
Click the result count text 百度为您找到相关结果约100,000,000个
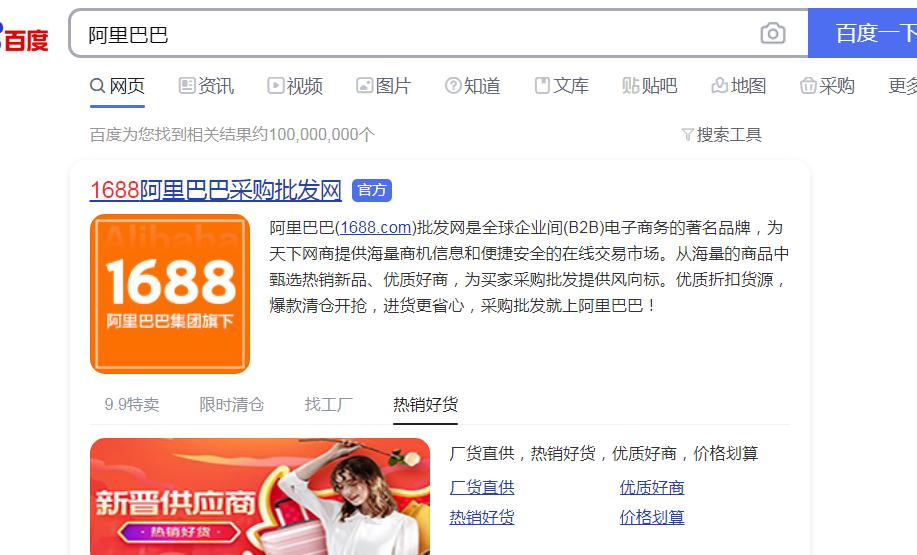click(x=232, y=135)
